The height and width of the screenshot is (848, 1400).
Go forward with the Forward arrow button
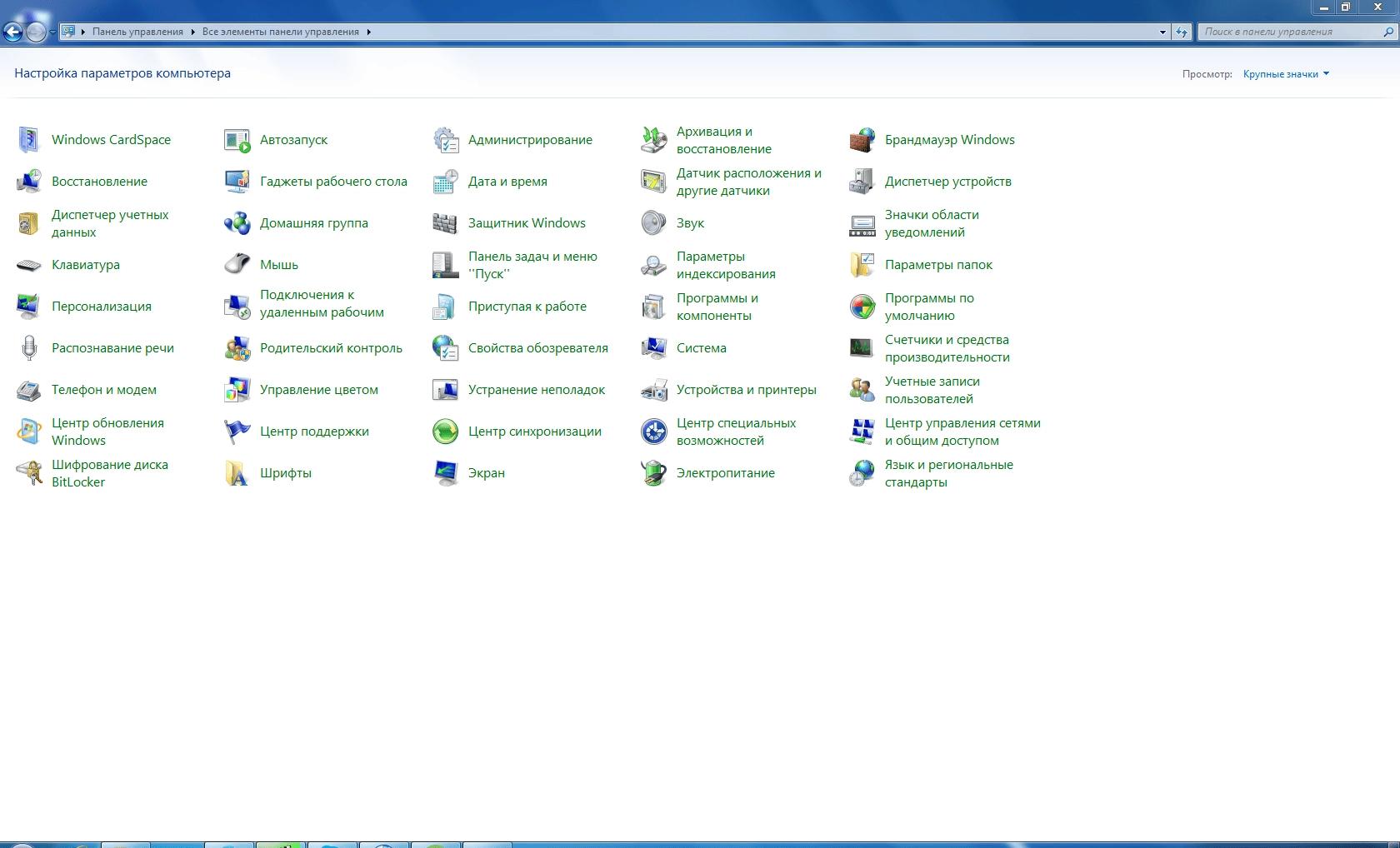pos(36,32)
